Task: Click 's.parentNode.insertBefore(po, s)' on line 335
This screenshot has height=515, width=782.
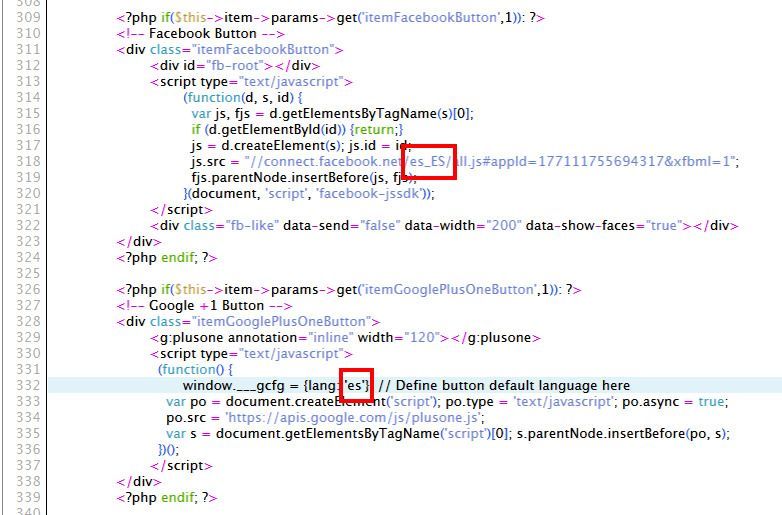Action: 621,433
